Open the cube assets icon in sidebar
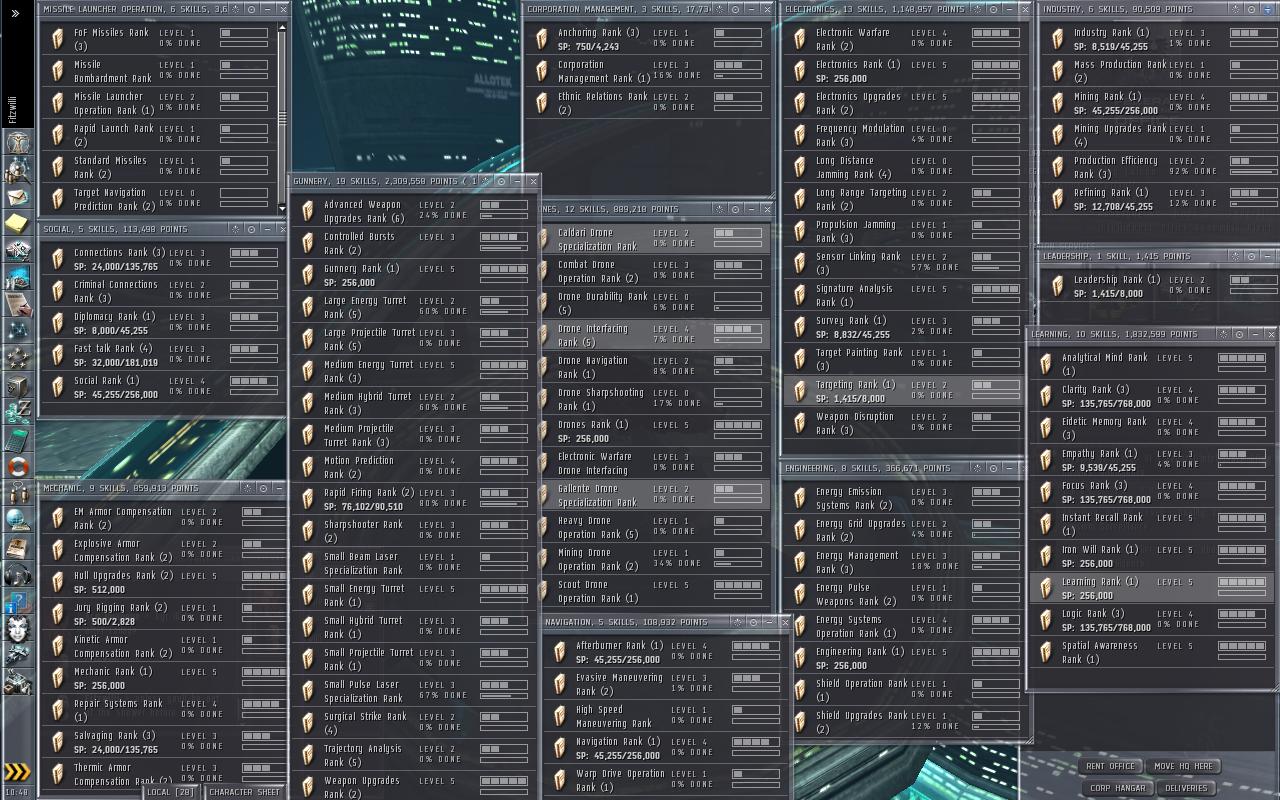1280x800 pixels. 17,384
